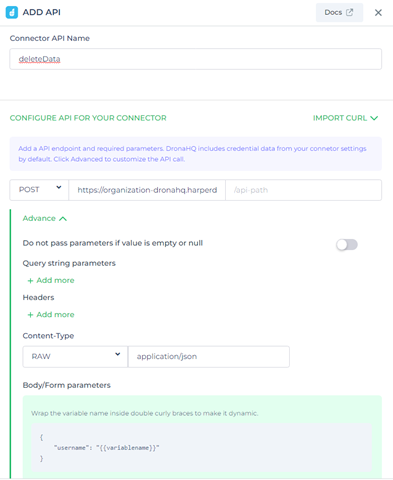
Task: Open the RAW content-type dropdown
Action: 75,357
